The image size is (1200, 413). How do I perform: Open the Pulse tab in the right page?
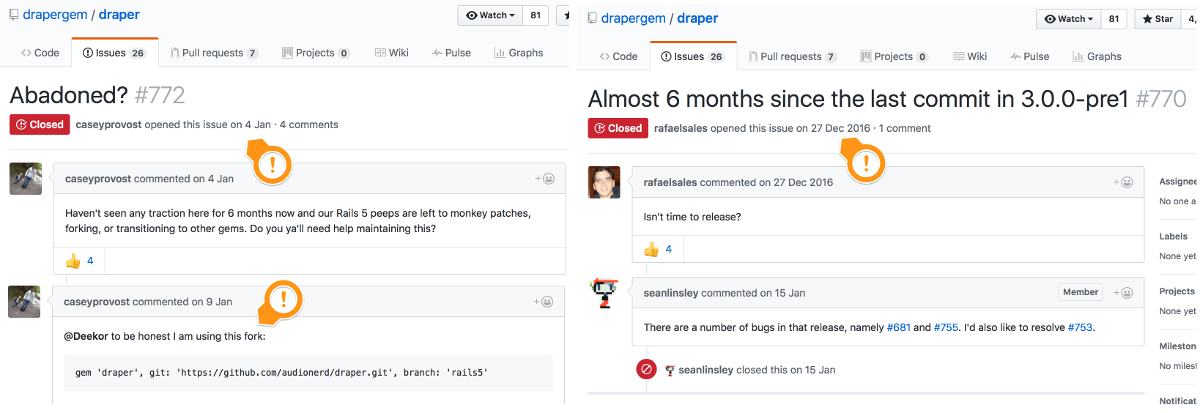click(1029, 56)
